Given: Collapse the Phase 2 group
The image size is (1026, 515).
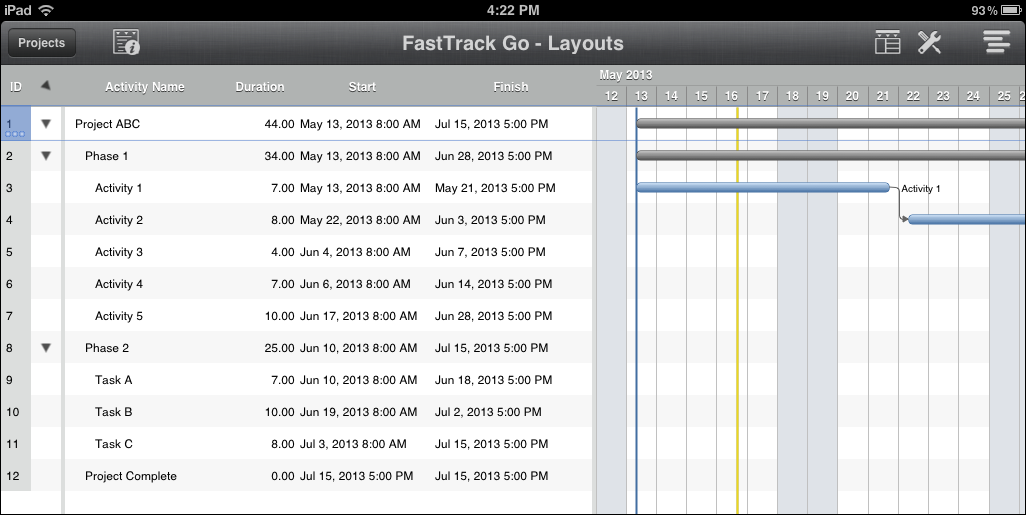Looking at the screenshot, I should (45, 348).
